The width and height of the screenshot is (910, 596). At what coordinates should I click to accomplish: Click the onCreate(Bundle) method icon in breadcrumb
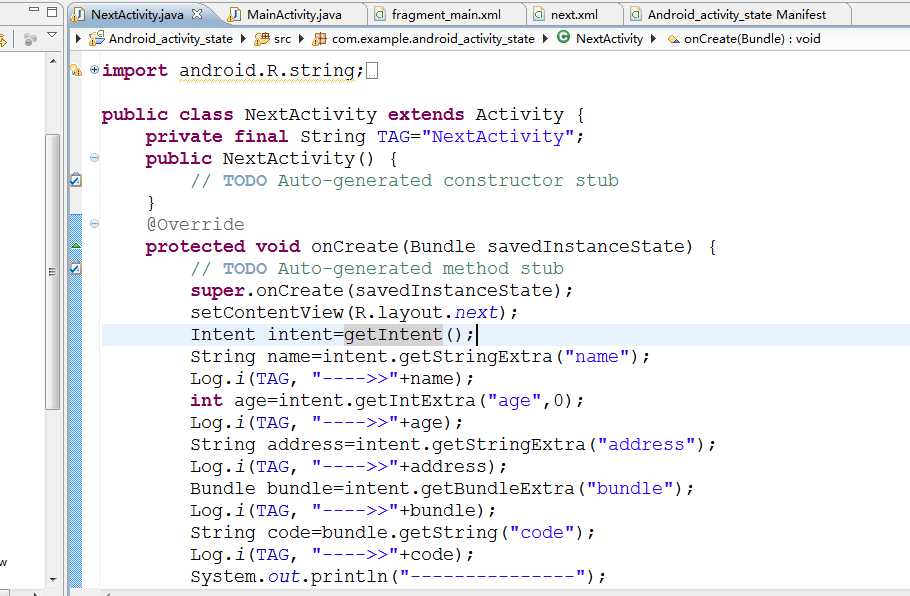coord(673,39)
